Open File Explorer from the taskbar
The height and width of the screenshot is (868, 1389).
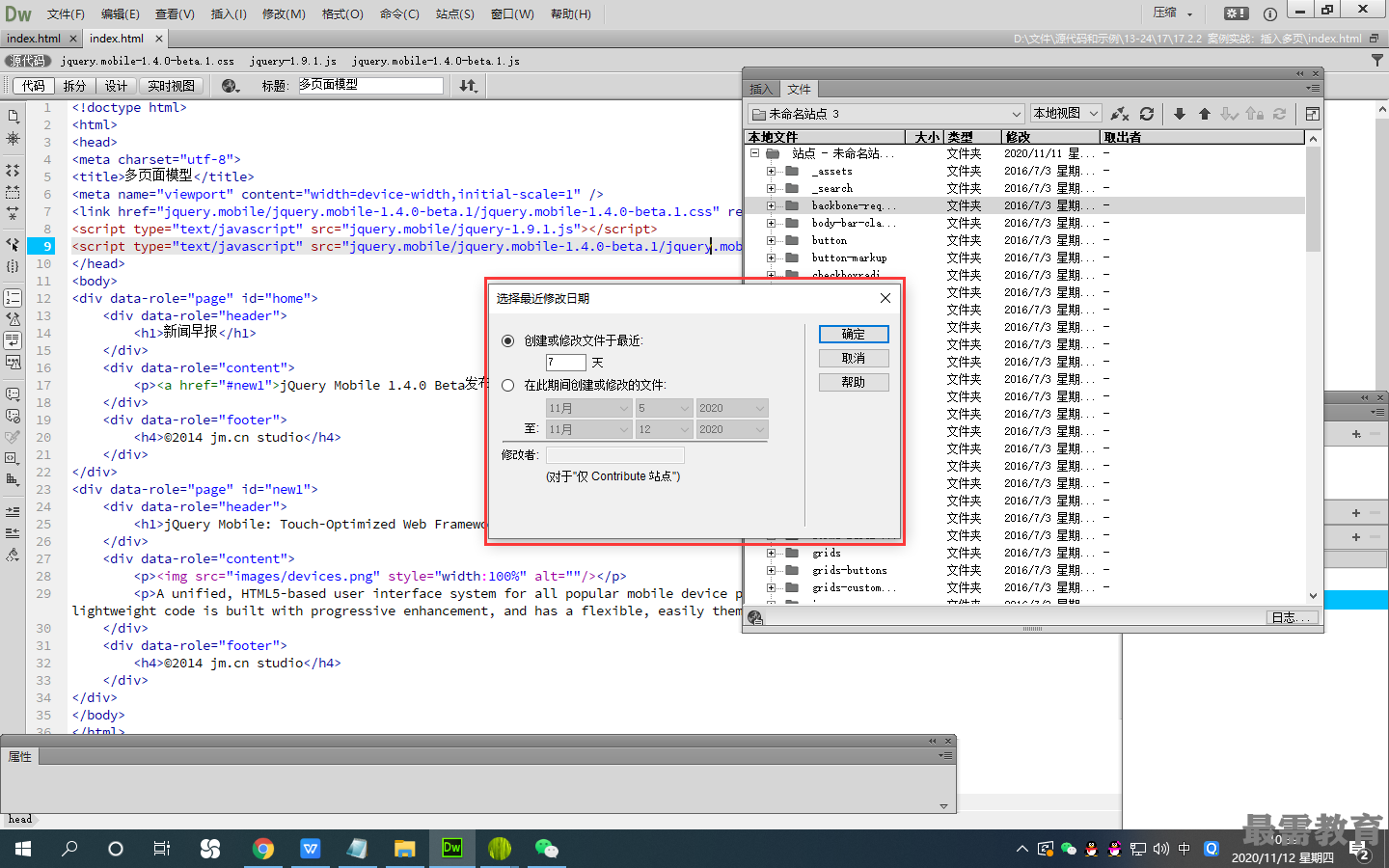click(404, 849)
